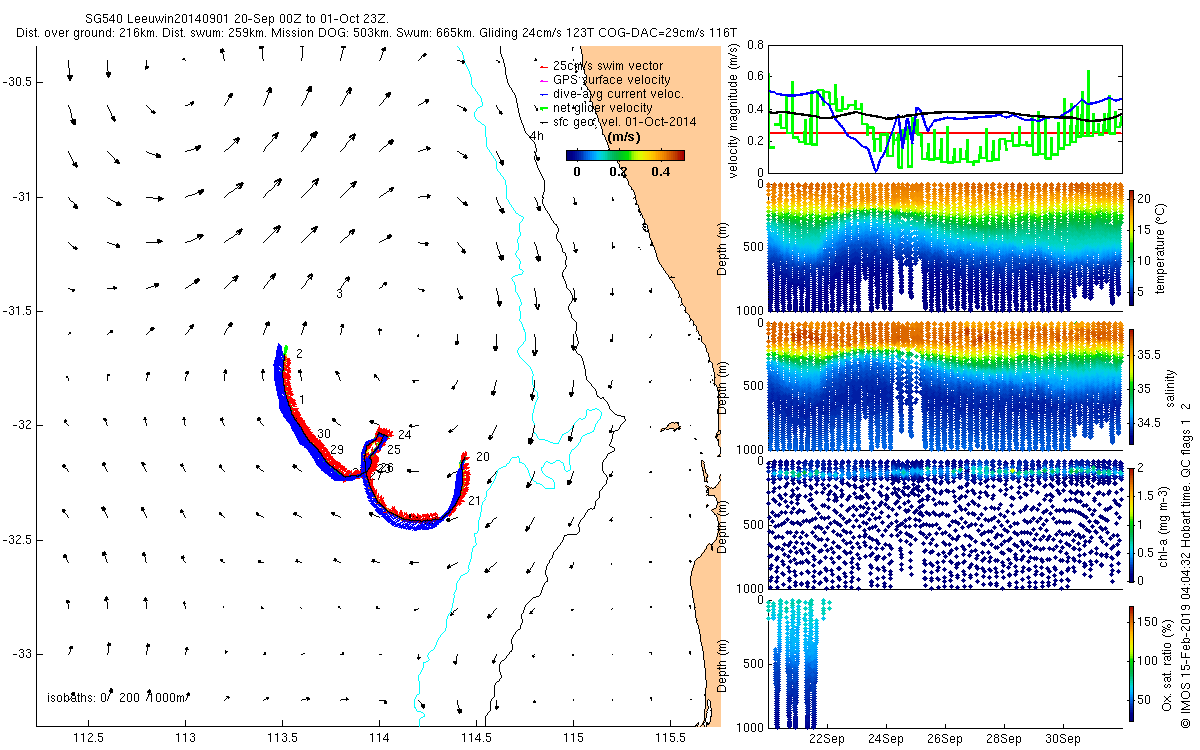Click the -32.5 latitude tick label

(19, 539)
